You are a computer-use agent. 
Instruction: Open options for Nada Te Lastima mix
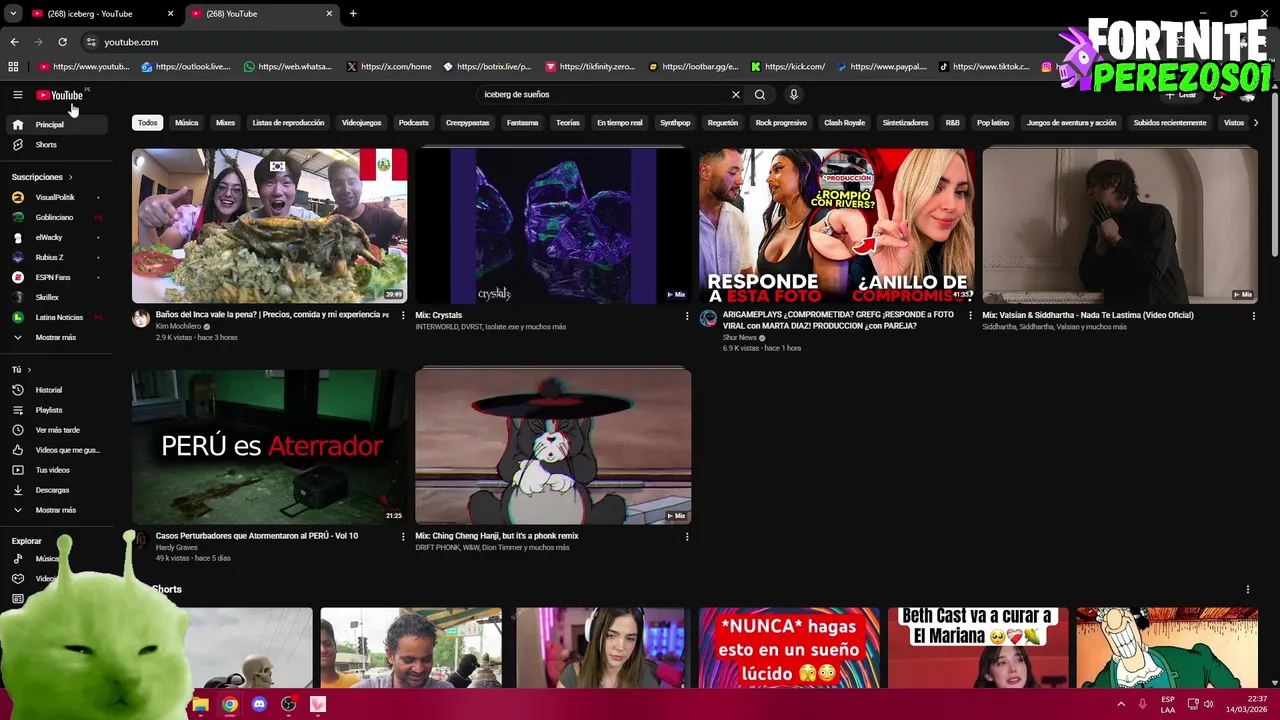tap(1253, 316)
